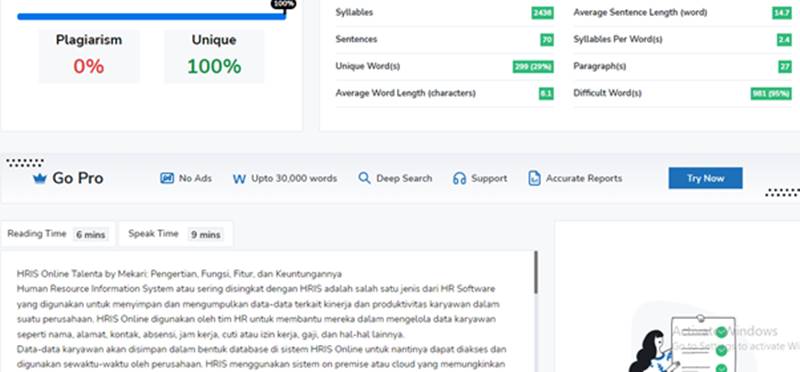800x372 pixels.
Task: Click the text panel scrollbar
Action: point(535,272)
